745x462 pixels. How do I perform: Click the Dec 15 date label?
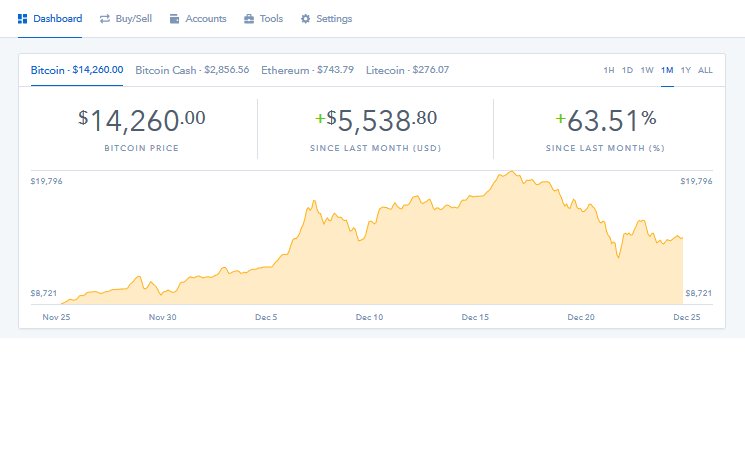pyautogui.click(x=475, y=317)
